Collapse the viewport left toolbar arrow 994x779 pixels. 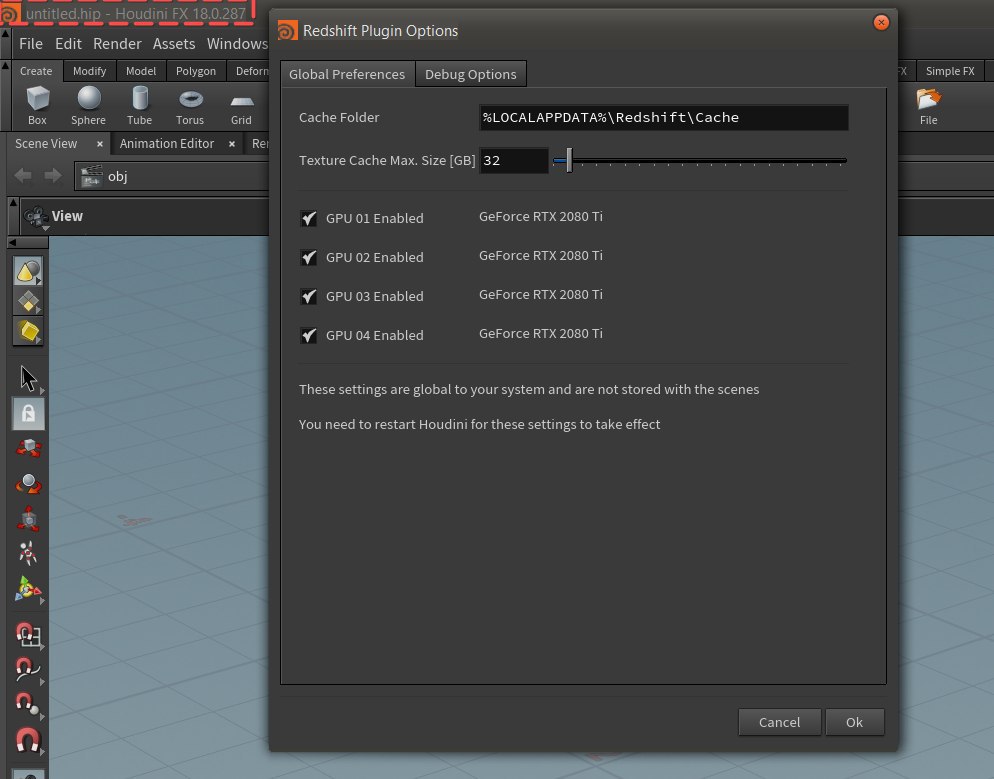13,242
